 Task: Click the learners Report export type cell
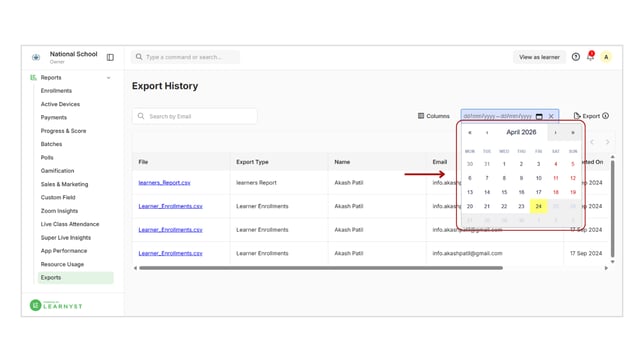[x=256, y=183]
